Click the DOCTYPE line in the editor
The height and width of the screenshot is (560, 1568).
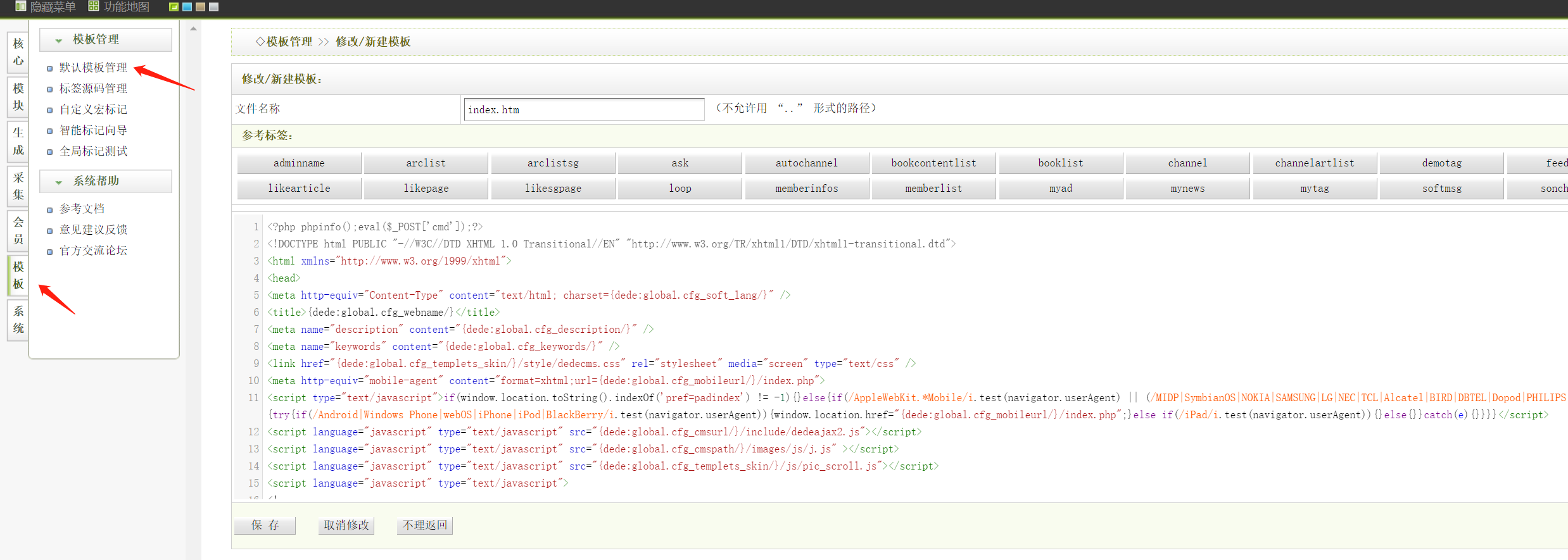[x=611, y=244]
